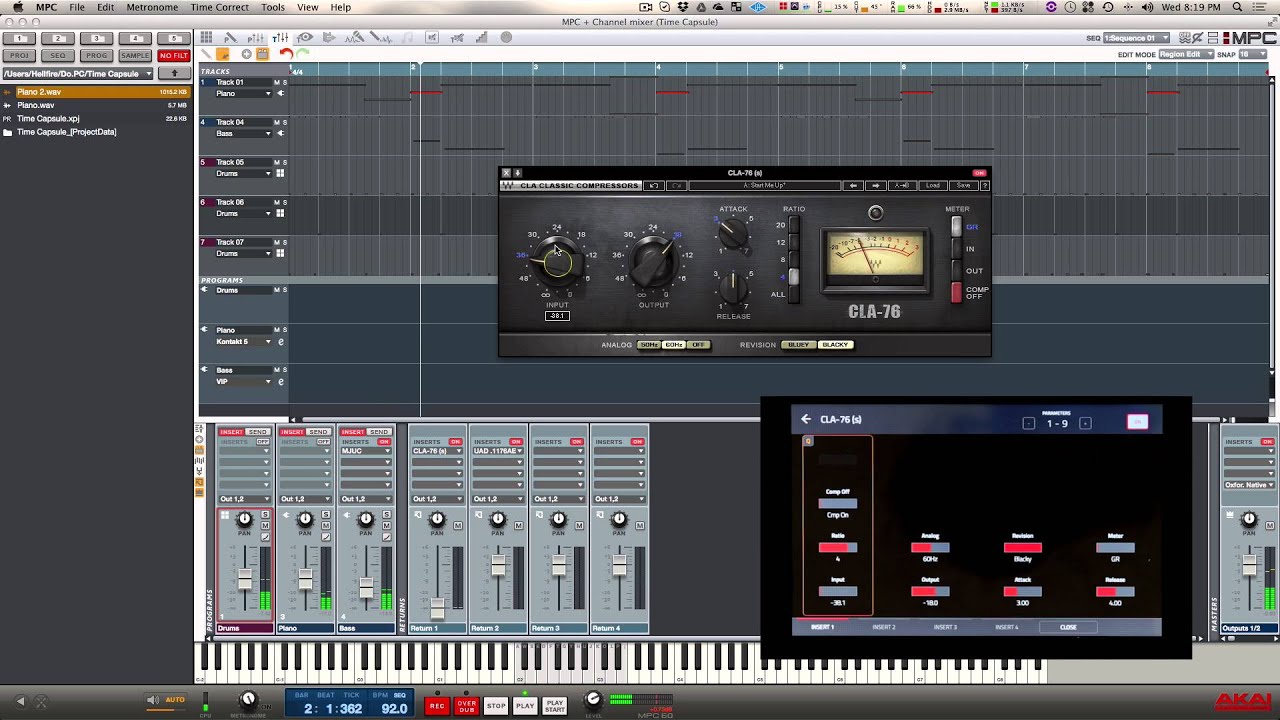Click the CLA-76 input knob
This screenshot has width=1280, height=720.
click(557, 261)
